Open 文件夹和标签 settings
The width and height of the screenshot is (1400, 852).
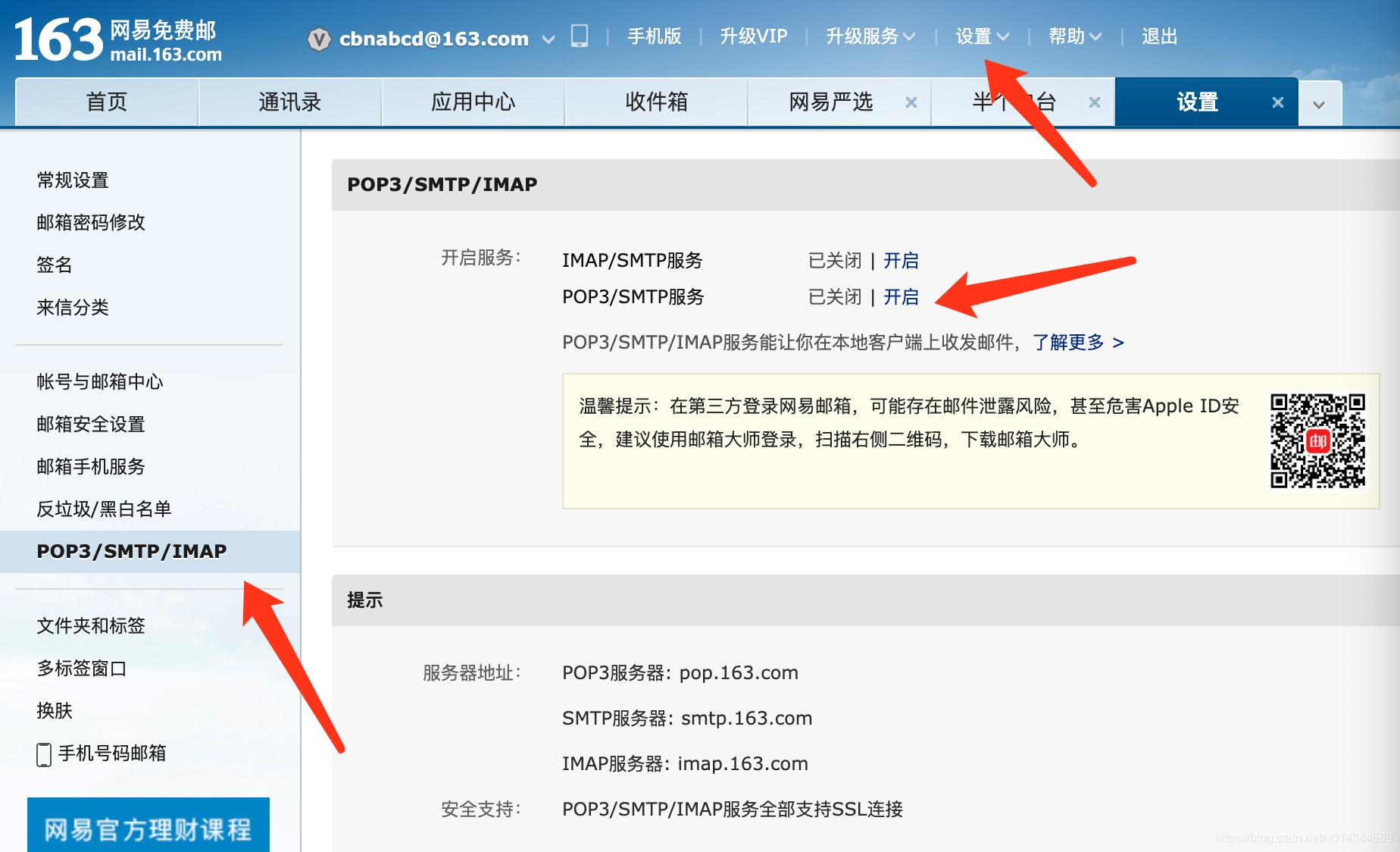[91, 626]
